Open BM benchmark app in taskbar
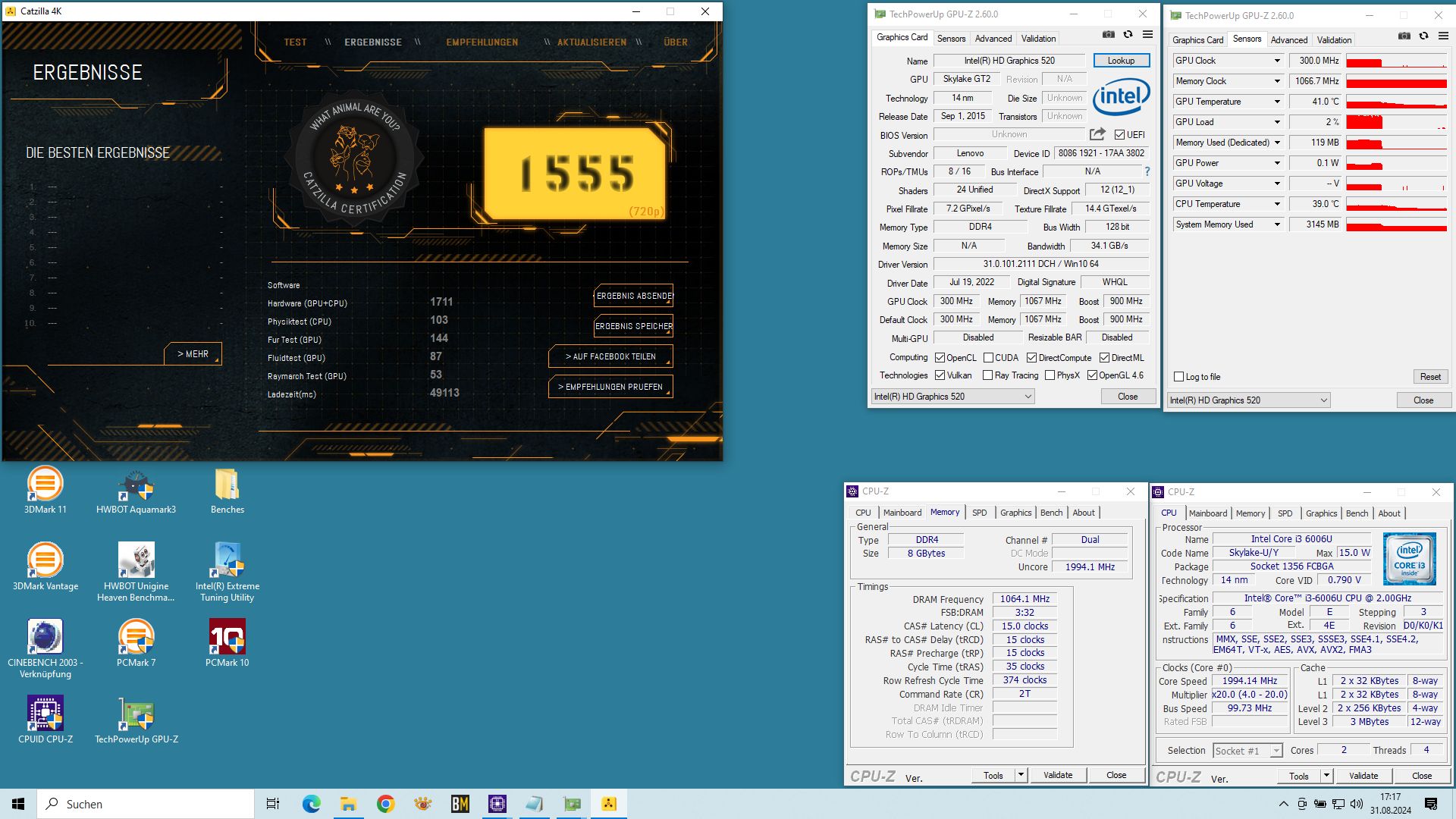 [x=460, y=804]
